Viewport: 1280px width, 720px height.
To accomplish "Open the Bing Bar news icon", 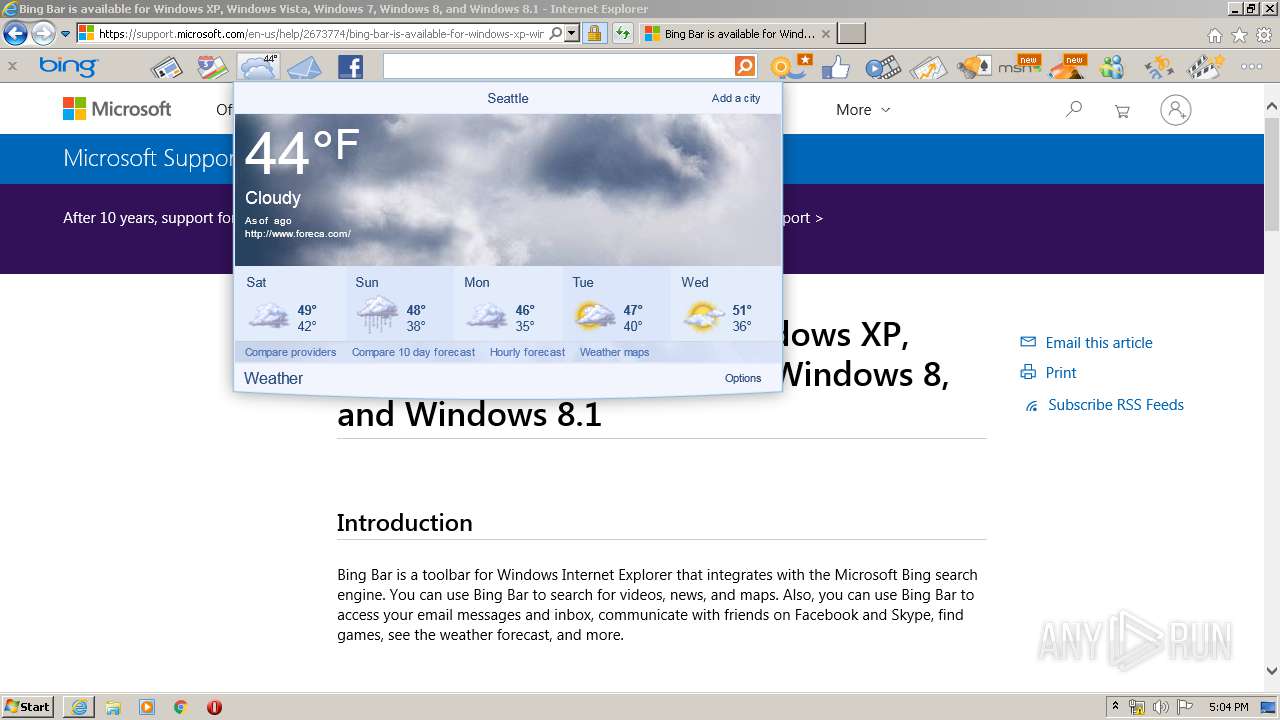I will point(166,67).
